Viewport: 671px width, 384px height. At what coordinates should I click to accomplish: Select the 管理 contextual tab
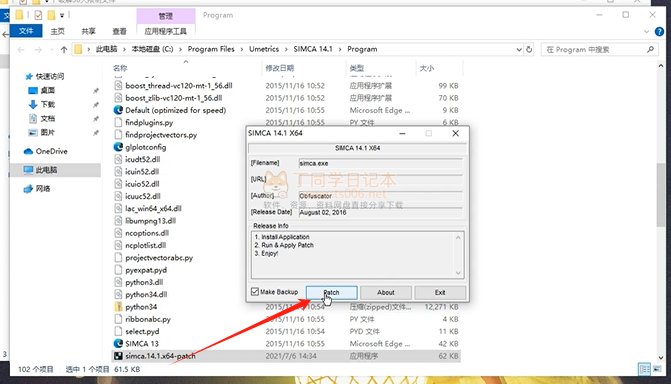tap(166, 16)
